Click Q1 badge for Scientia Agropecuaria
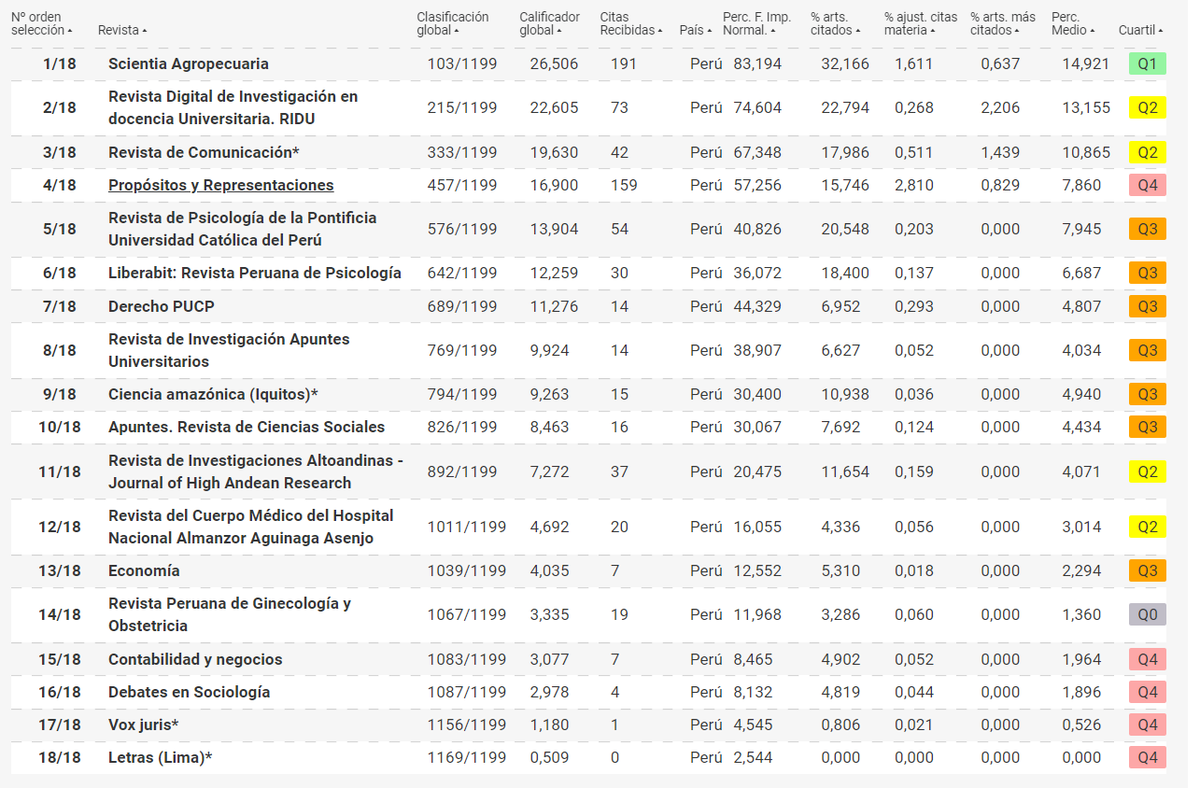 (1147, 64)
